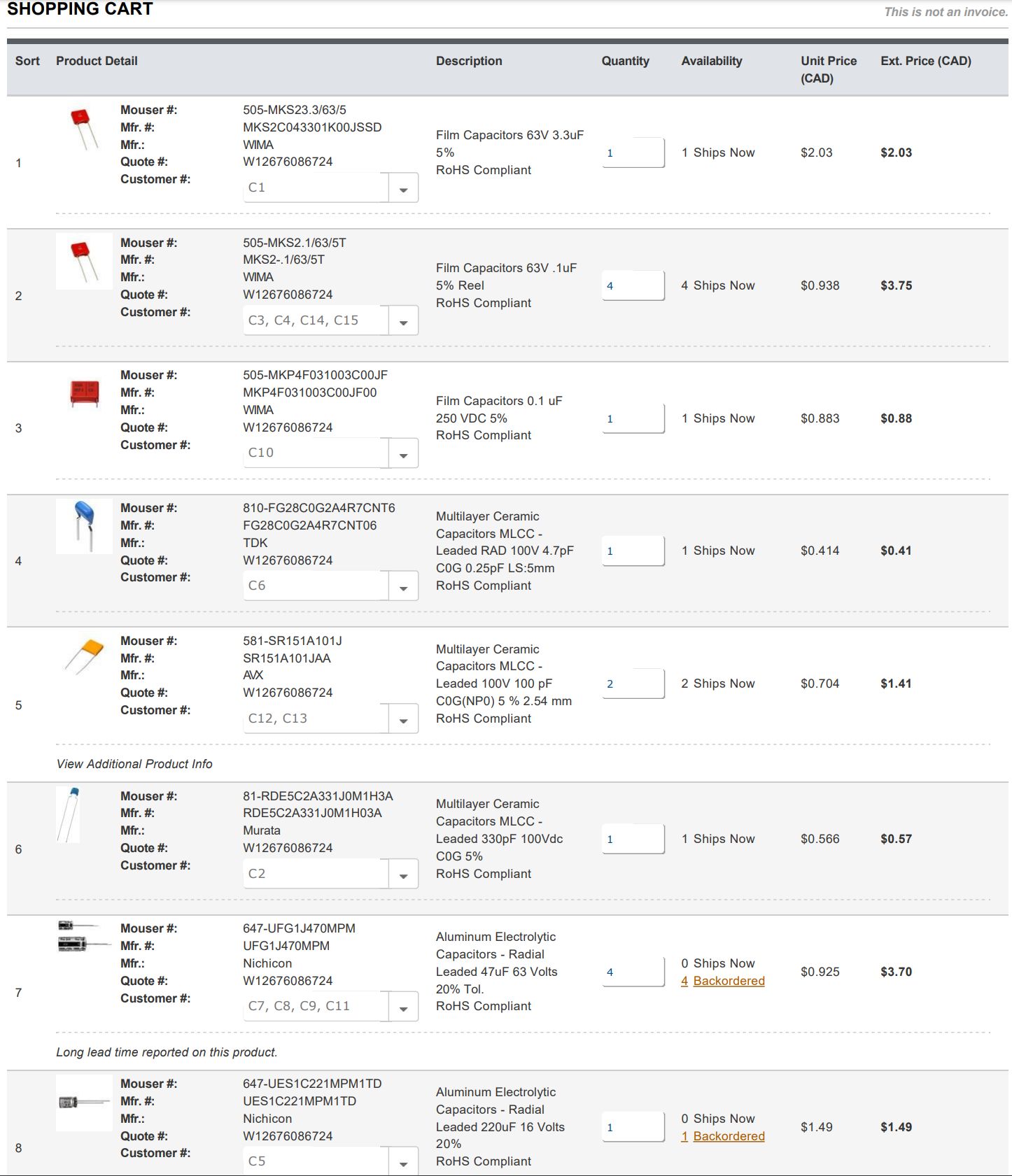Open the Murata RDE5C2A331 capacitor thumbnail

click(x=69, y=815)
